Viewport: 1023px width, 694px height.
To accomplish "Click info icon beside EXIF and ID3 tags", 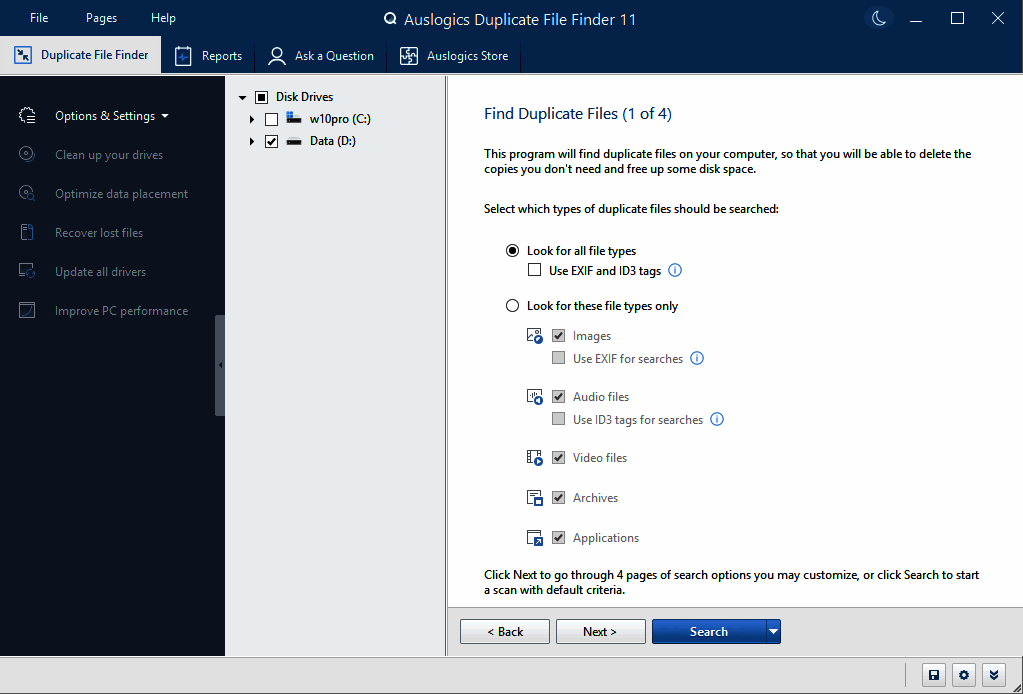I will [x=675, y=271].
